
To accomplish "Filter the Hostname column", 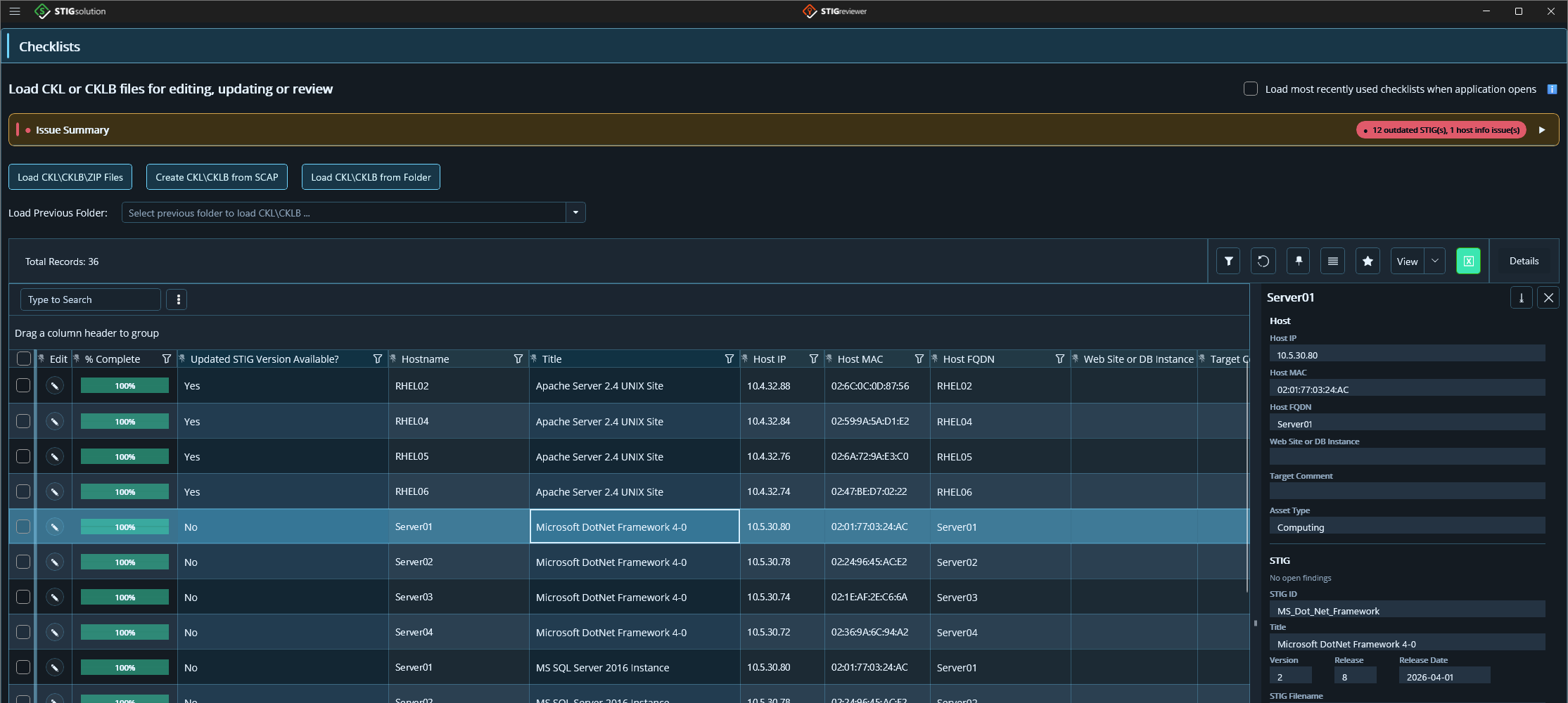I will 518,359.
